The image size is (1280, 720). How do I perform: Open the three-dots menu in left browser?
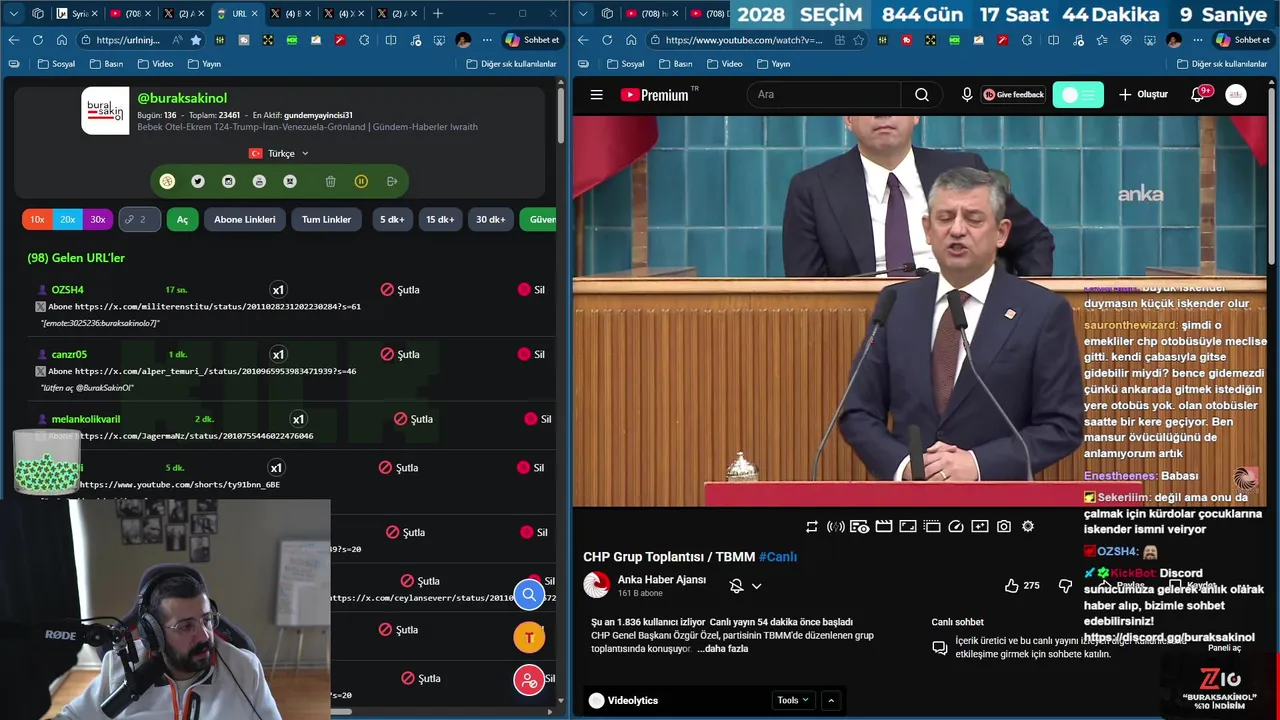487,40
